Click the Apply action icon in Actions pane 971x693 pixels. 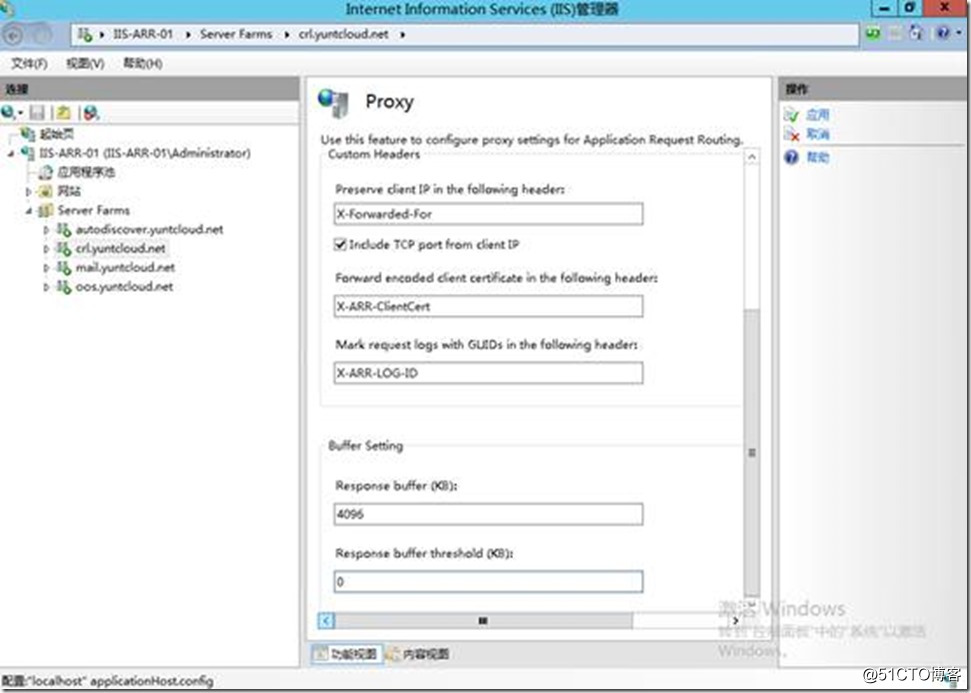tap(791, 115)
